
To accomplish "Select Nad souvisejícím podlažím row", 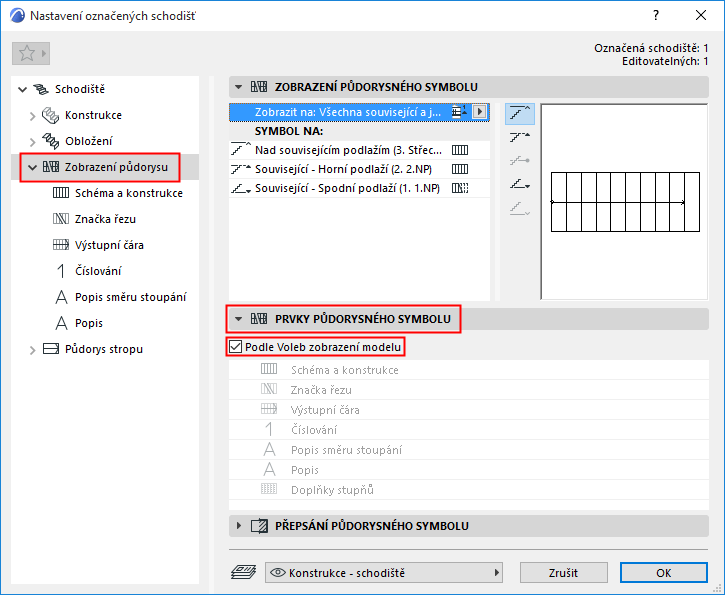I will pyautogui.click(x=359, y=150).
